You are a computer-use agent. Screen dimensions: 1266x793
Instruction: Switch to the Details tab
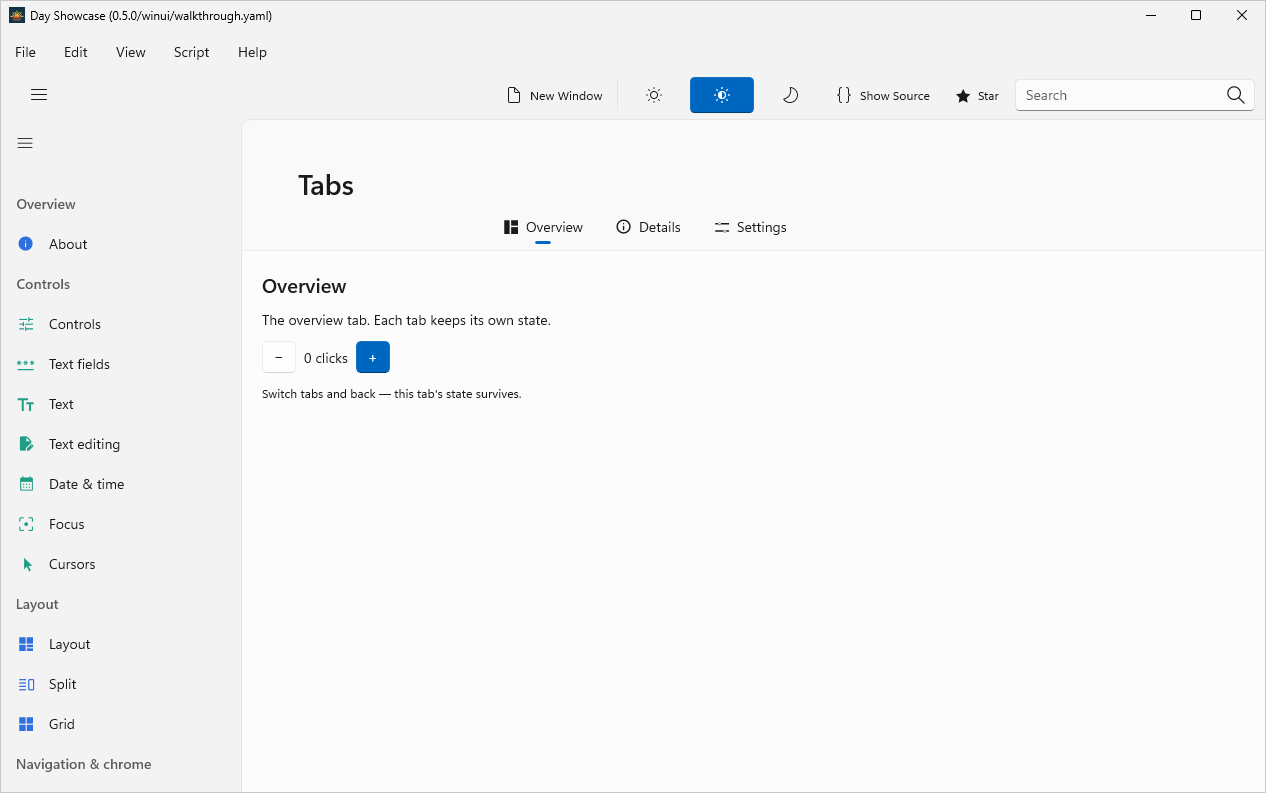[648, 227]
